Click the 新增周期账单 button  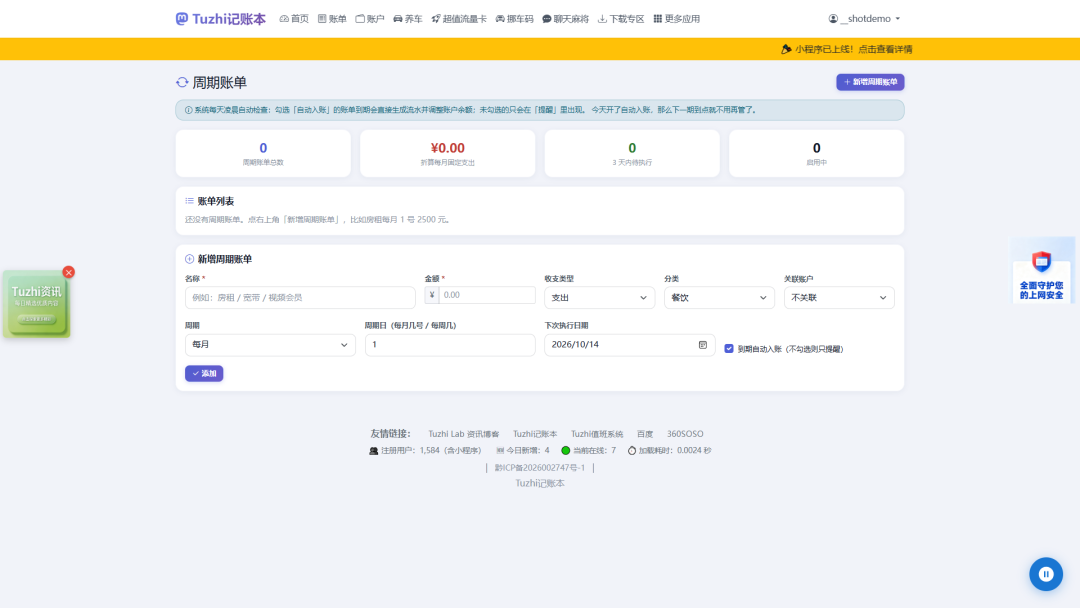pyautogui.click(x=870, y=82)
